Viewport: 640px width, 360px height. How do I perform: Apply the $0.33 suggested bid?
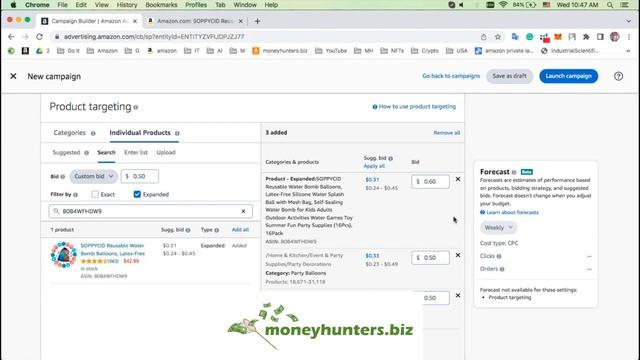tap(372, 256)
